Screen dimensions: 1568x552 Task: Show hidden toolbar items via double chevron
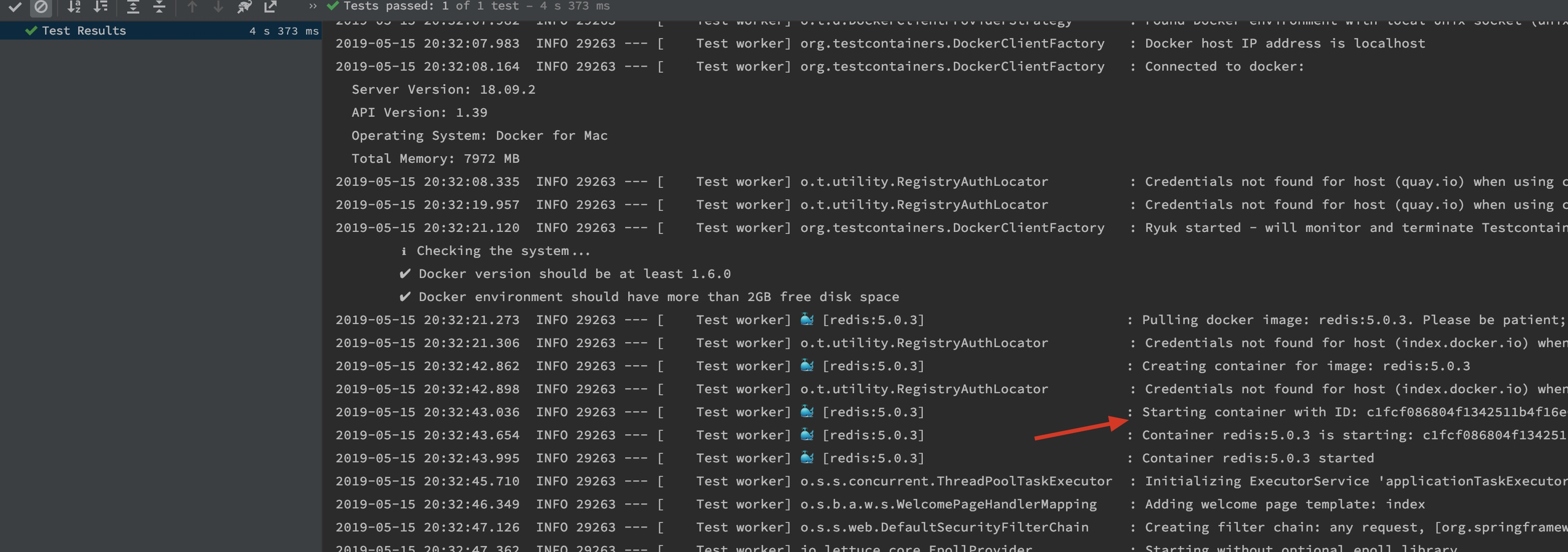point(313,6)
